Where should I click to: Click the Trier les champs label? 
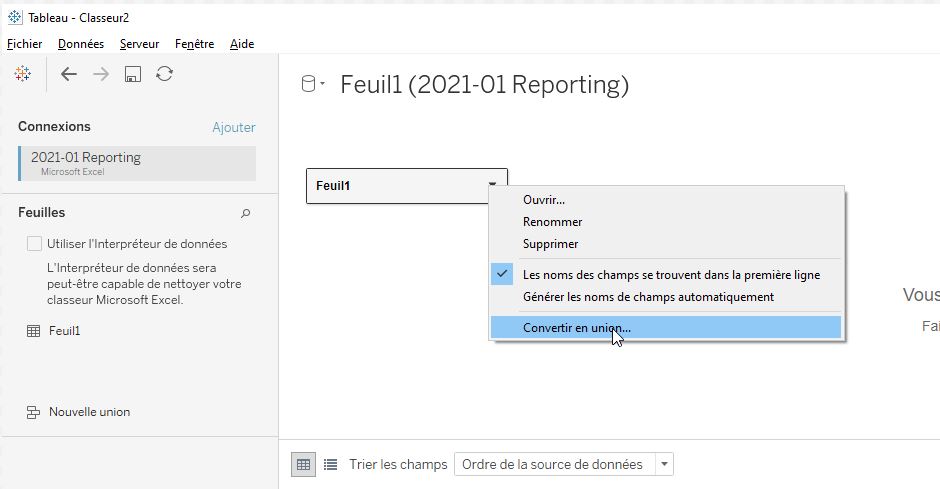click(398, 464)
